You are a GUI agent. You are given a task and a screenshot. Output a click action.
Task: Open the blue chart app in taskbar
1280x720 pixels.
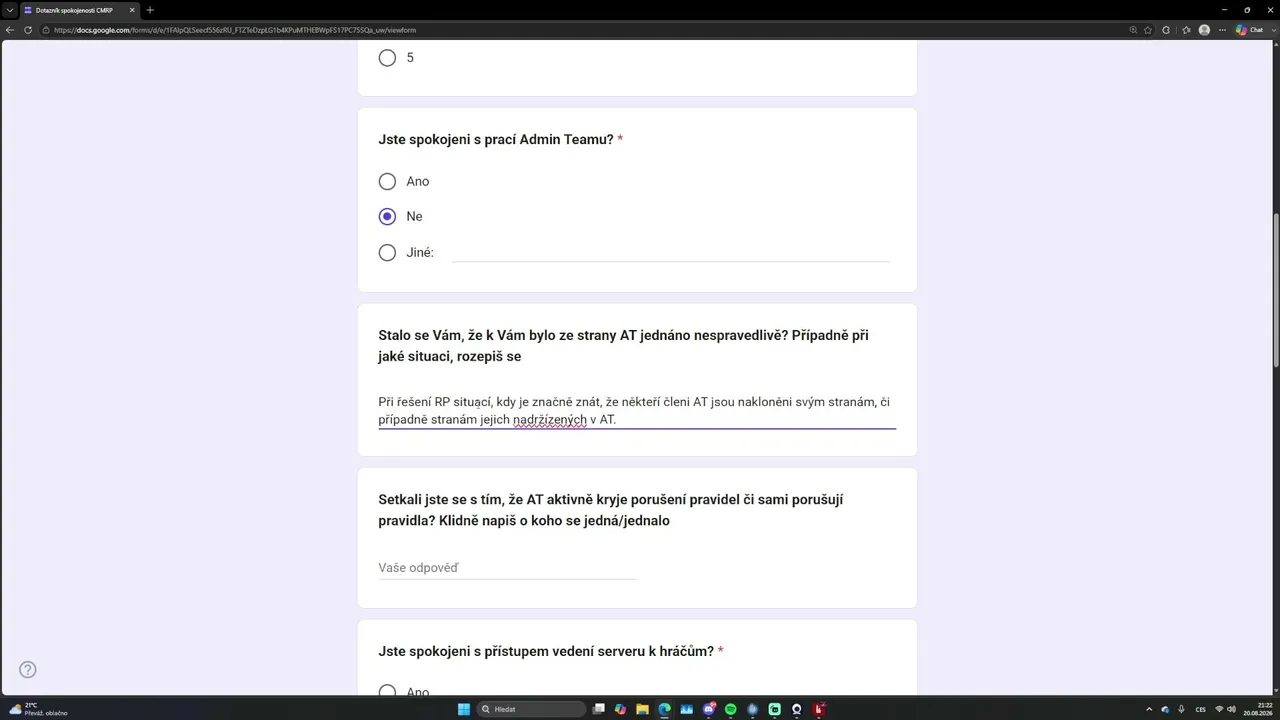pyautogui.click(x=687, y=709)
